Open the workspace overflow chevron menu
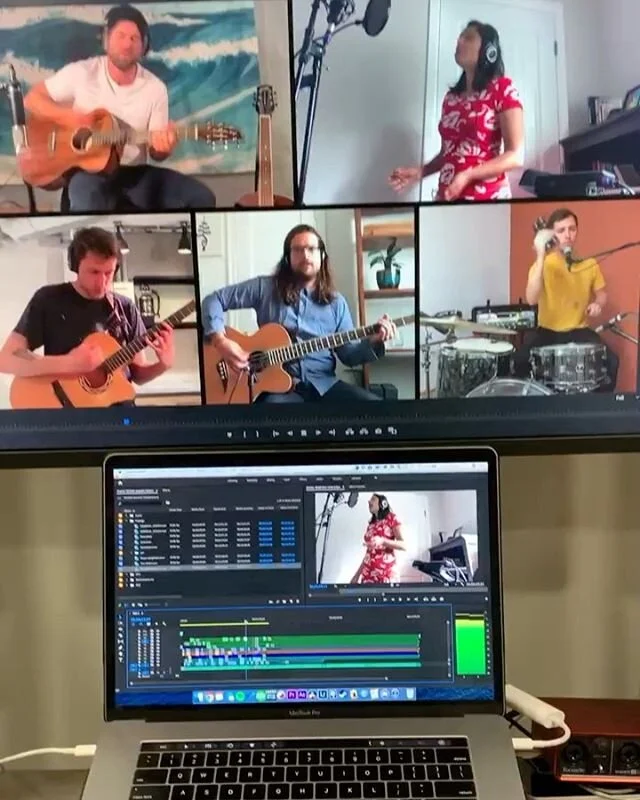 (x=375, y=478)
